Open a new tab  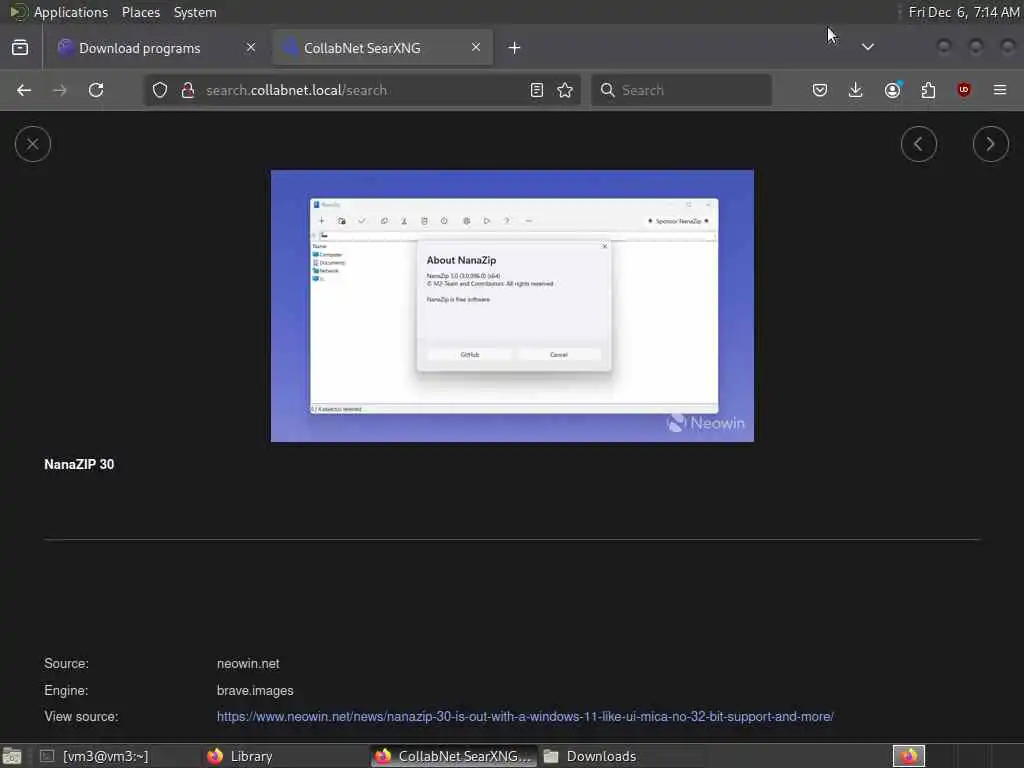click(x=515, y=48)
